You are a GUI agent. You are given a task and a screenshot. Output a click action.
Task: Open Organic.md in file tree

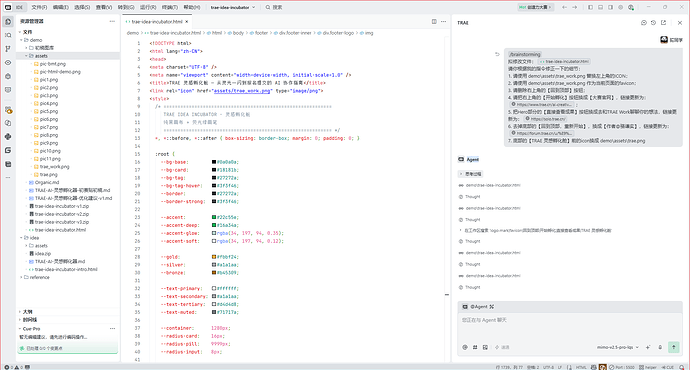click(47, 182)
